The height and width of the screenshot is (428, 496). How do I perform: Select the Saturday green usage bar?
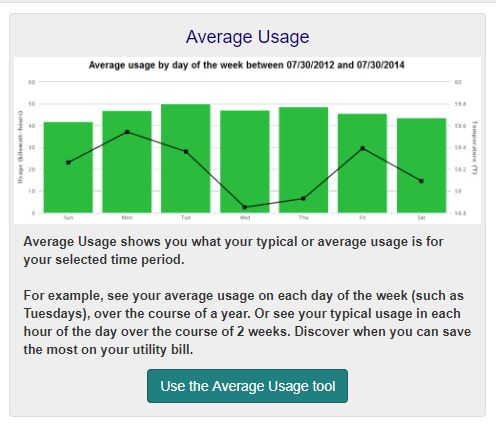[x=421, y=165]
